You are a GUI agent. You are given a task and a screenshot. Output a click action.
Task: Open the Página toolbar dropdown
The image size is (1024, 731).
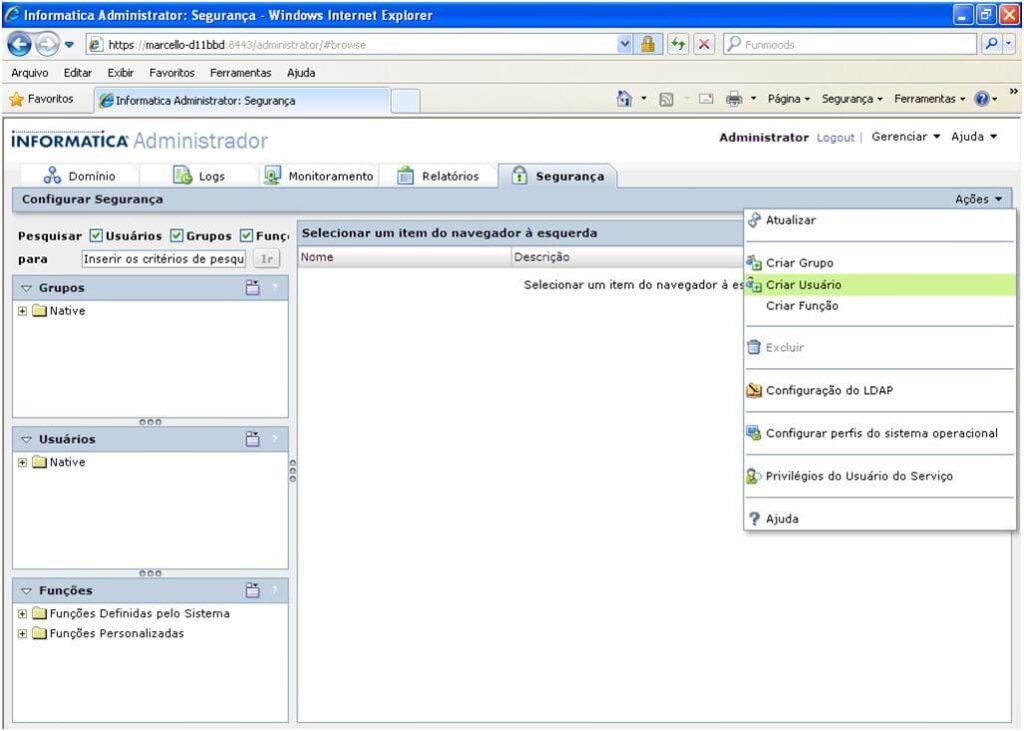(788, 99)
